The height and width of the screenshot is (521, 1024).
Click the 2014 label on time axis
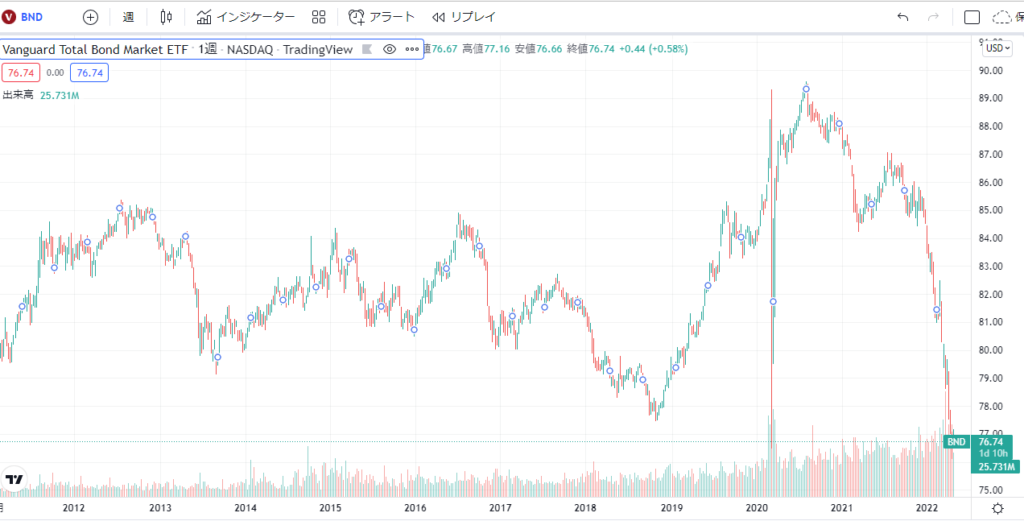tap(244, 508)
